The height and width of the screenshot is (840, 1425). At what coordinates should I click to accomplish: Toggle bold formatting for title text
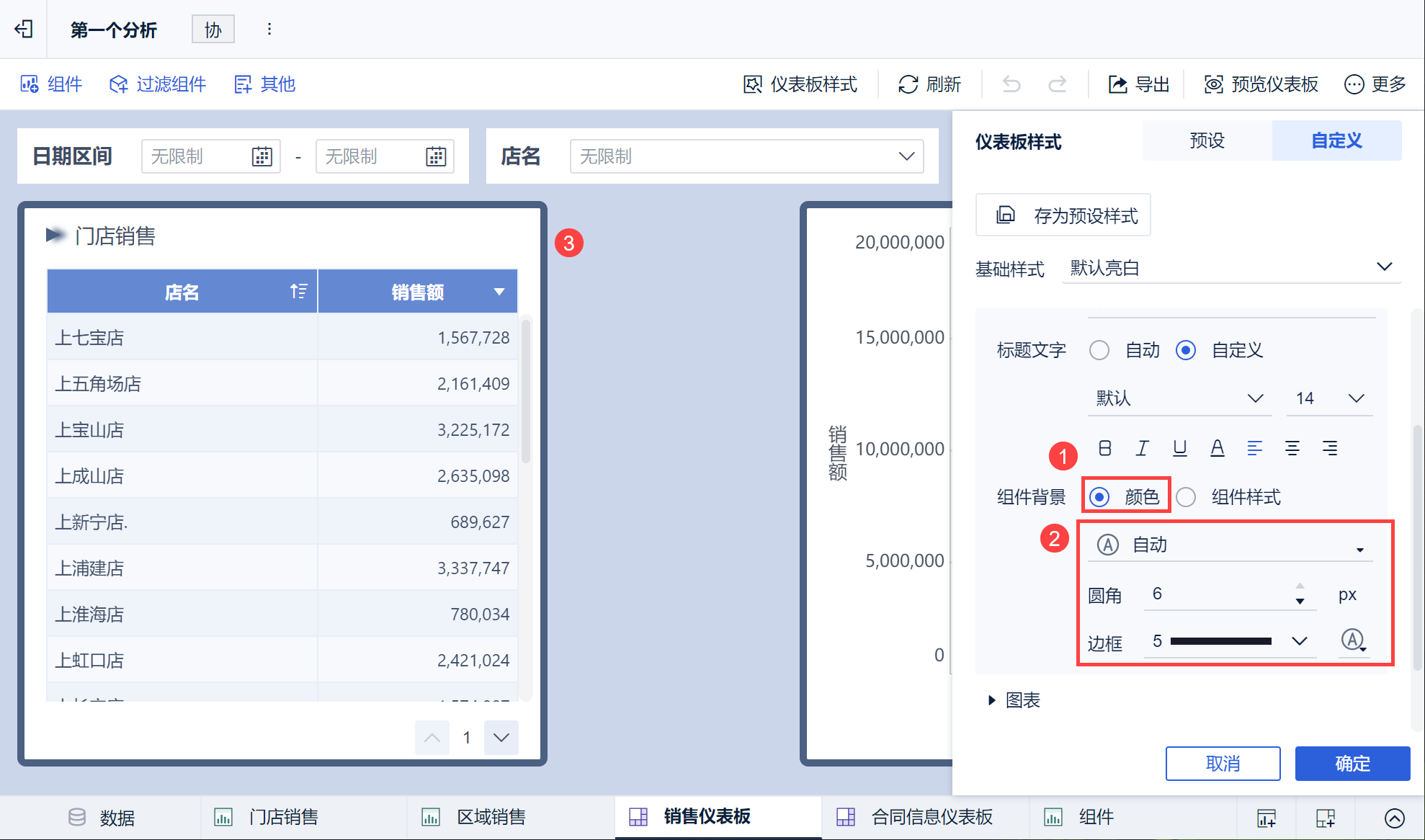coord(1104,448)
